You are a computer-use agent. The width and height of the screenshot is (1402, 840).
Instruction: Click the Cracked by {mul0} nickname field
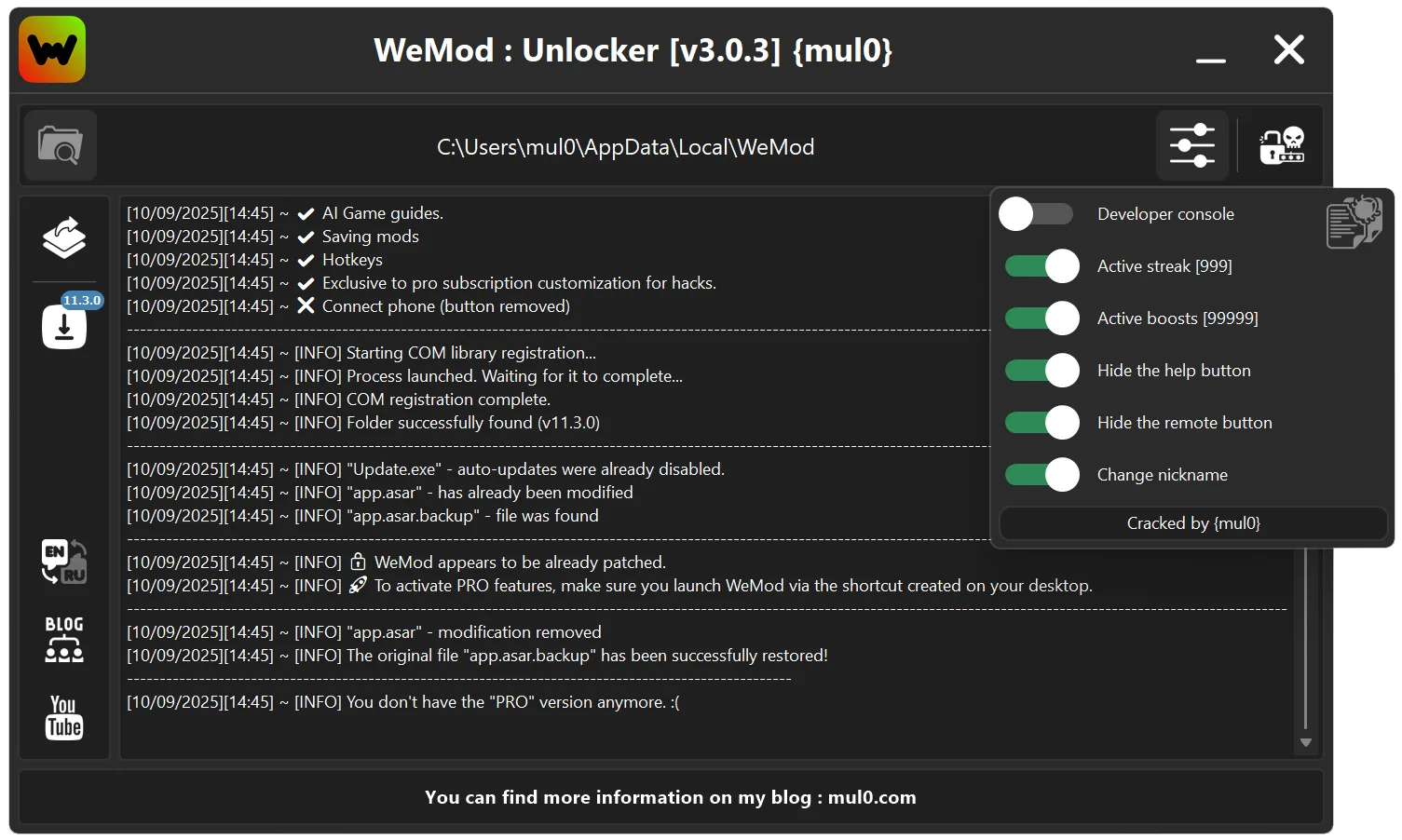coord(1192,523)
